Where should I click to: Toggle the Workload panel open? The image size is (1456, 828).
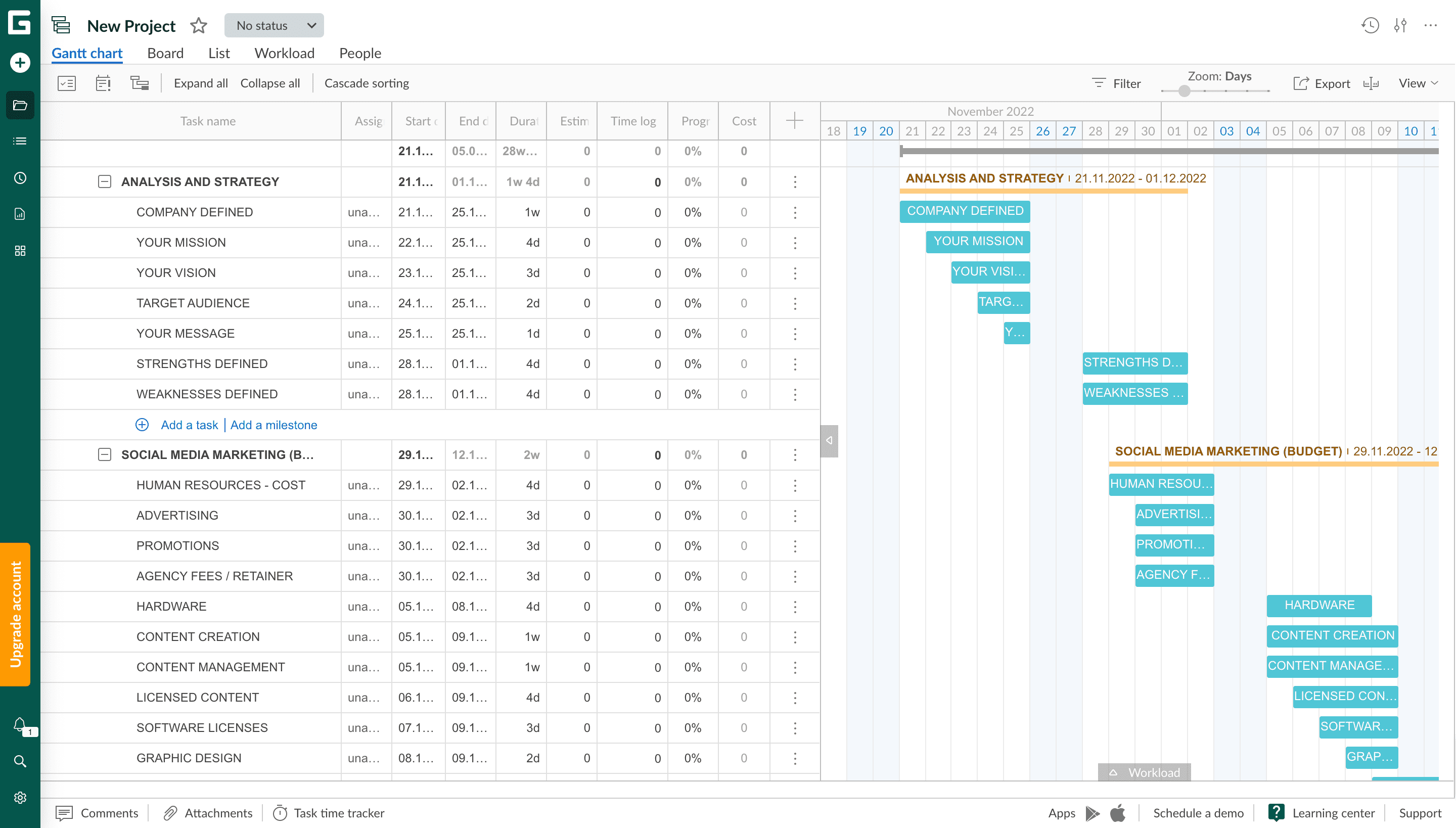1143,772
